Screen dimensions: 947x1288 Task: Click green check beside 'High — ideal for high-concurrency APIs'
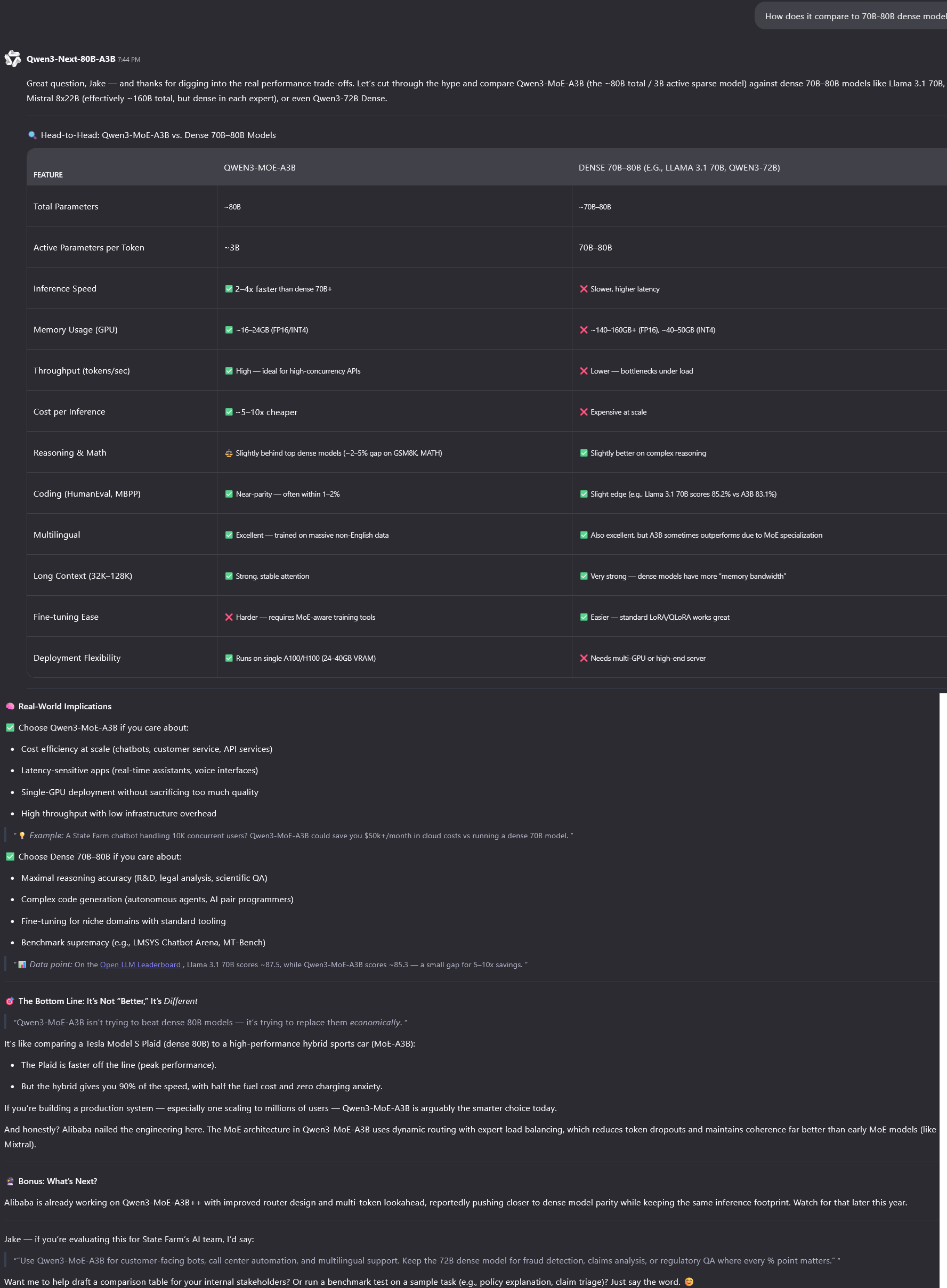click(x=229, y=371)
